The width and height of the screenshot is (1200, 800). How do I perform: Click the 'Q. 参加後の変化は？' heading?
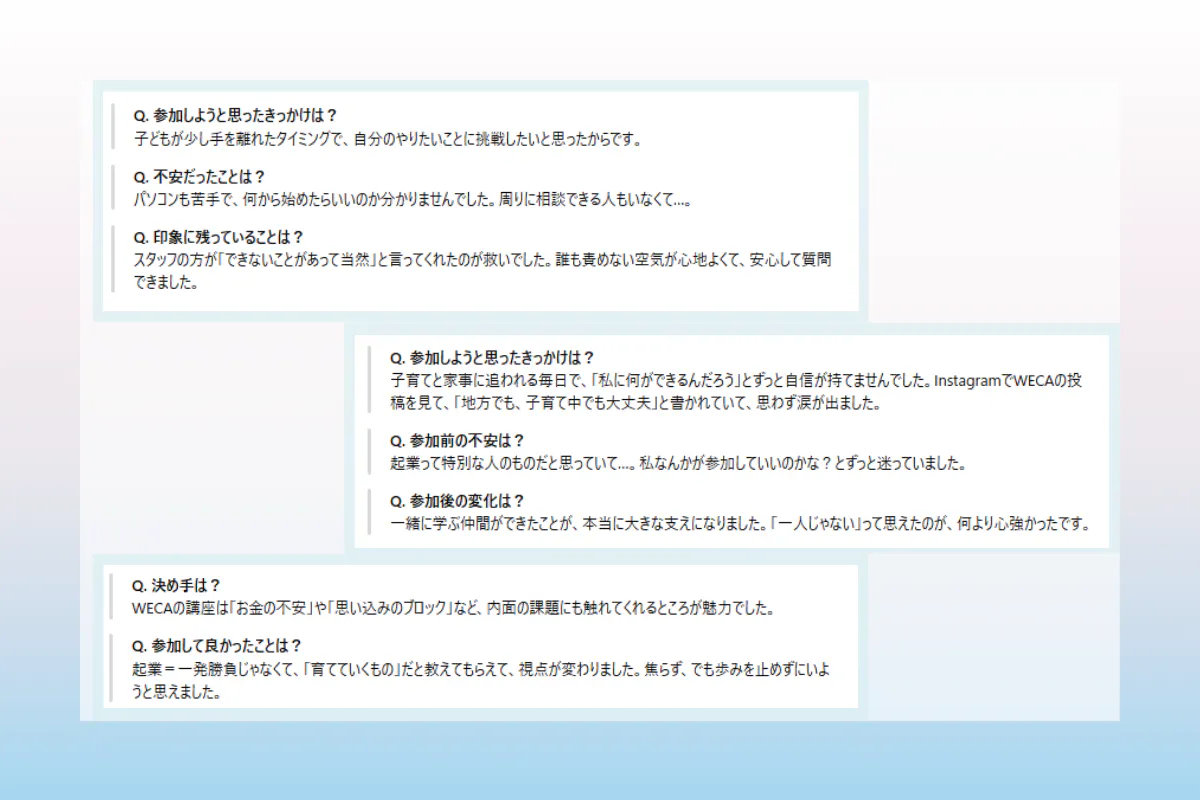point(457,501)
